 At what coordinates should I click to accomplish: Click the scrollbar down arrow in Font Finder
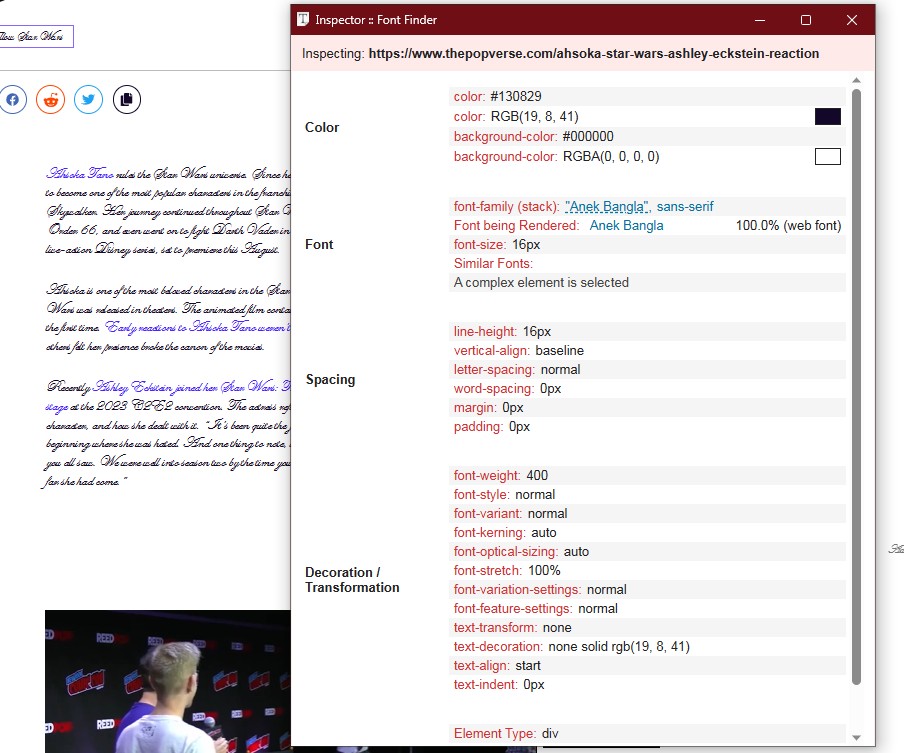click(x=856, y=737)
